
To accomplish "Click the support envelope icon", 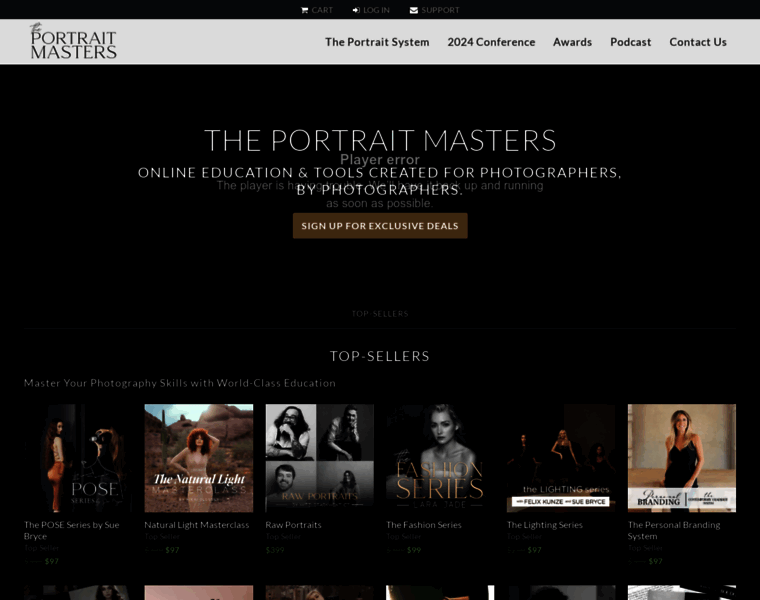I will 414,10.
